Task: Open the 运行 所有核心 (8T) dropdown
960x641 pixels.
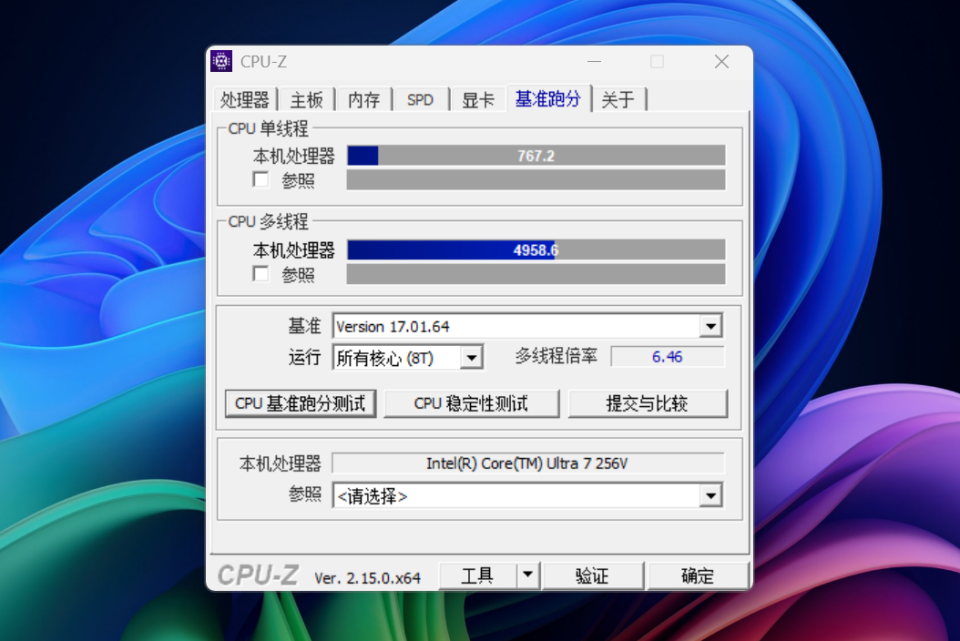Action: pyautogui.click(x=471, y=358)
